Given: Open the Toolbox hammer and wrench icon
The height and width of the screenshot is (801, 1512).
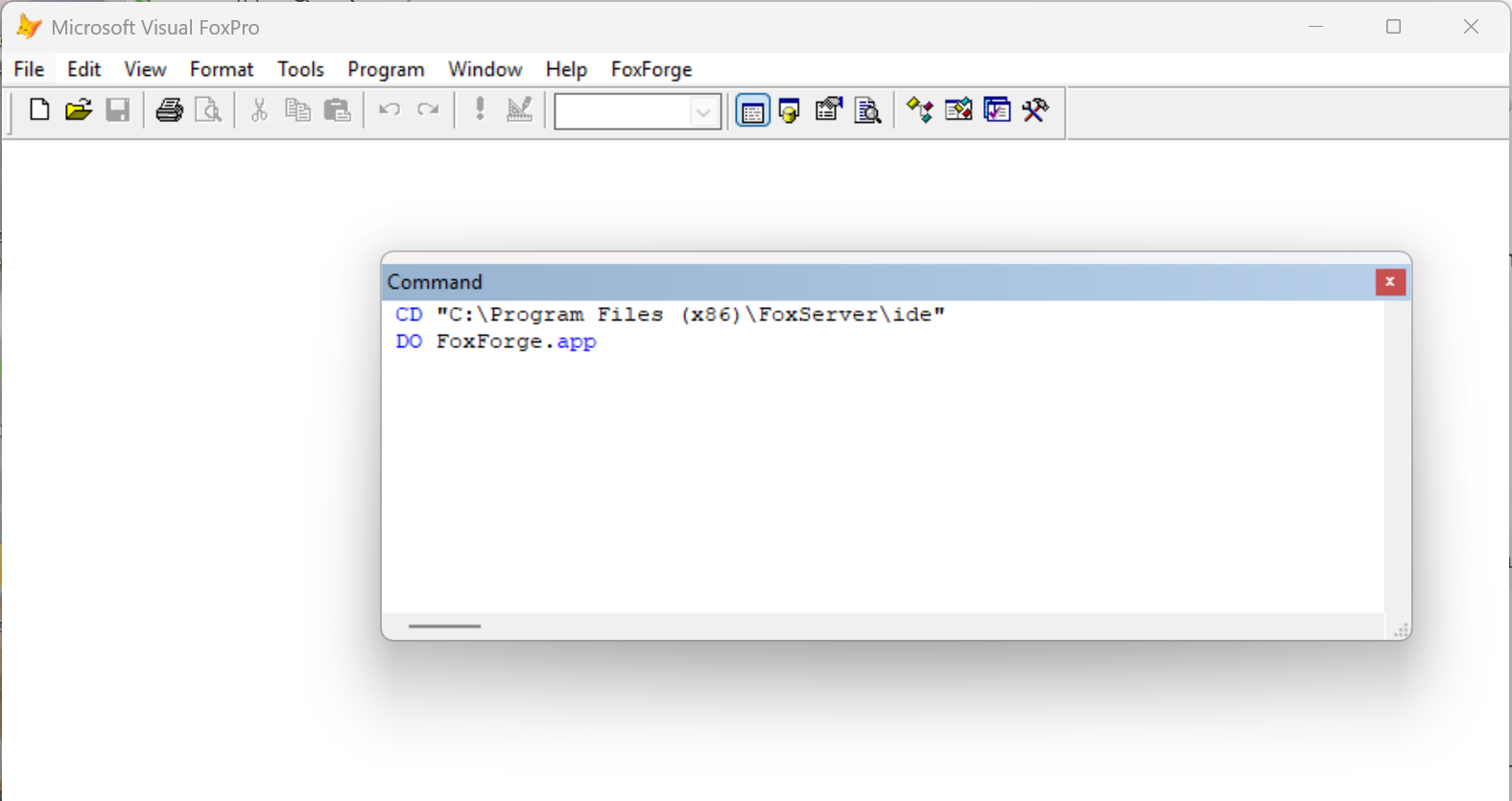Looking at the screenshot, I should click(1035, 110).
